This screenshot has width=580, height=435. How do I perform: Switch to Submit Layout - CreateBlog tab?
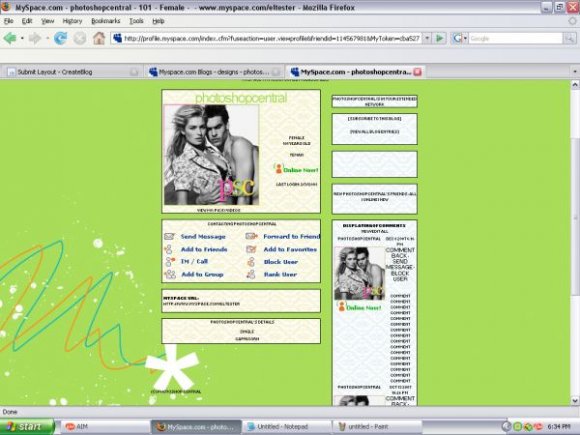coord(72,72)
